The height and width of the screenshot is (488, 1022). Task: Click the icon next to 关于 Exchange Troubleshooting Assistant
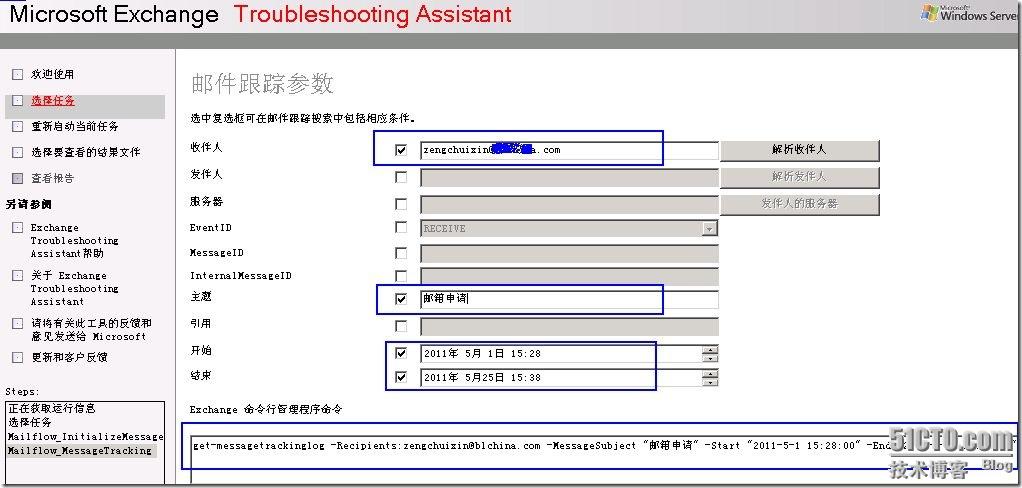coord(17,276)
